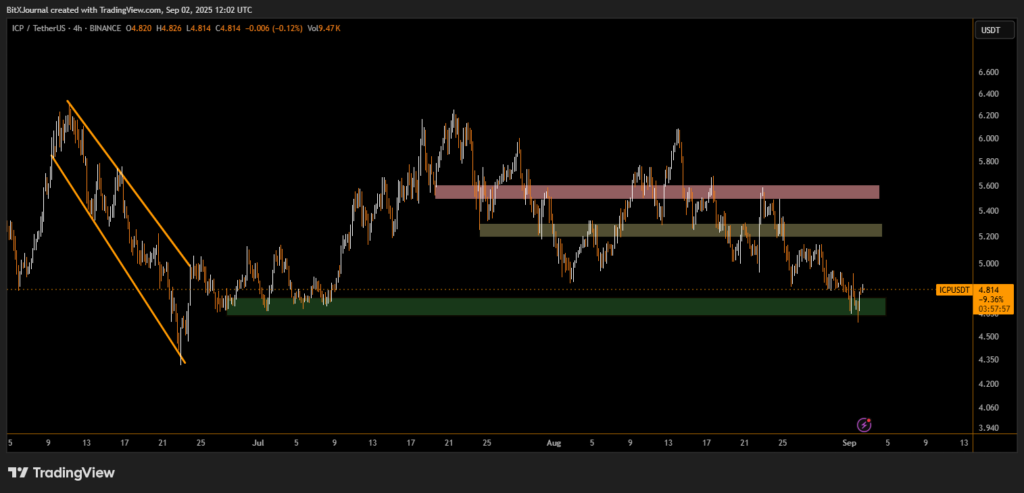Viewport: 1024px width, 493px height.
Task: Click the Vol 9.47K volume indicator text
Action: pyautogui.click(x=322, y=29)
